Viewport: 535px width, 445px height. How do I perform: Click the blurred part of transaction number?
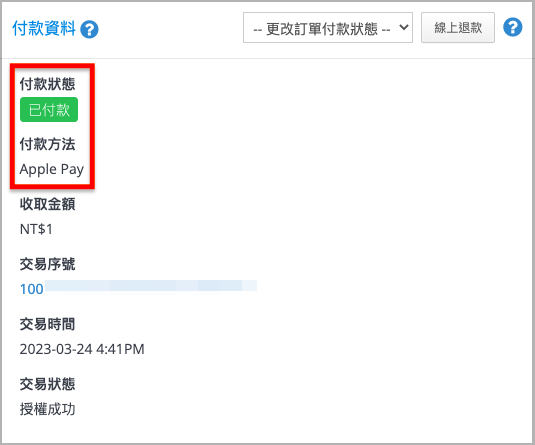[x=151, y=285]
